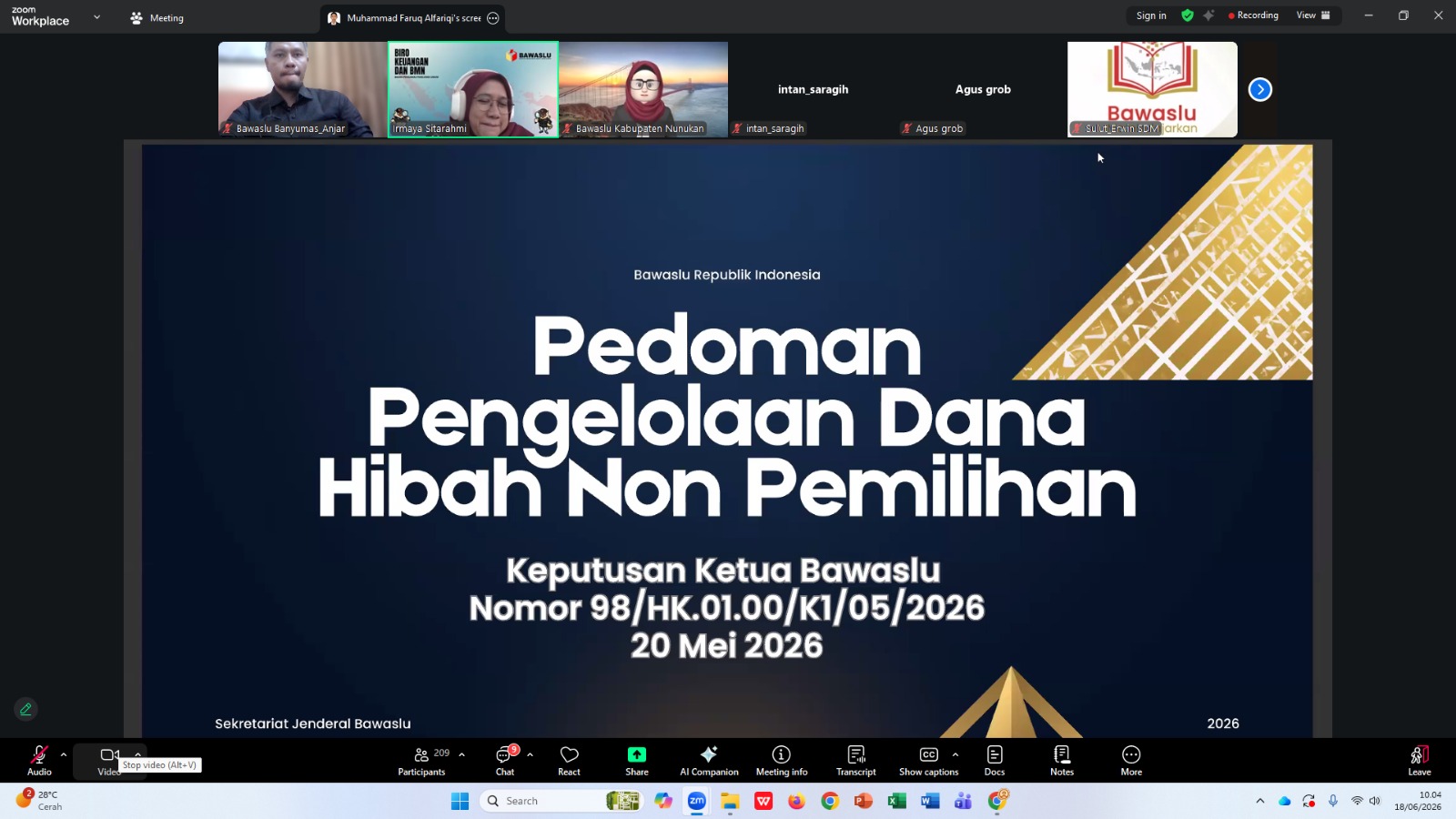Expand the chat options arrow

(530, 754)
